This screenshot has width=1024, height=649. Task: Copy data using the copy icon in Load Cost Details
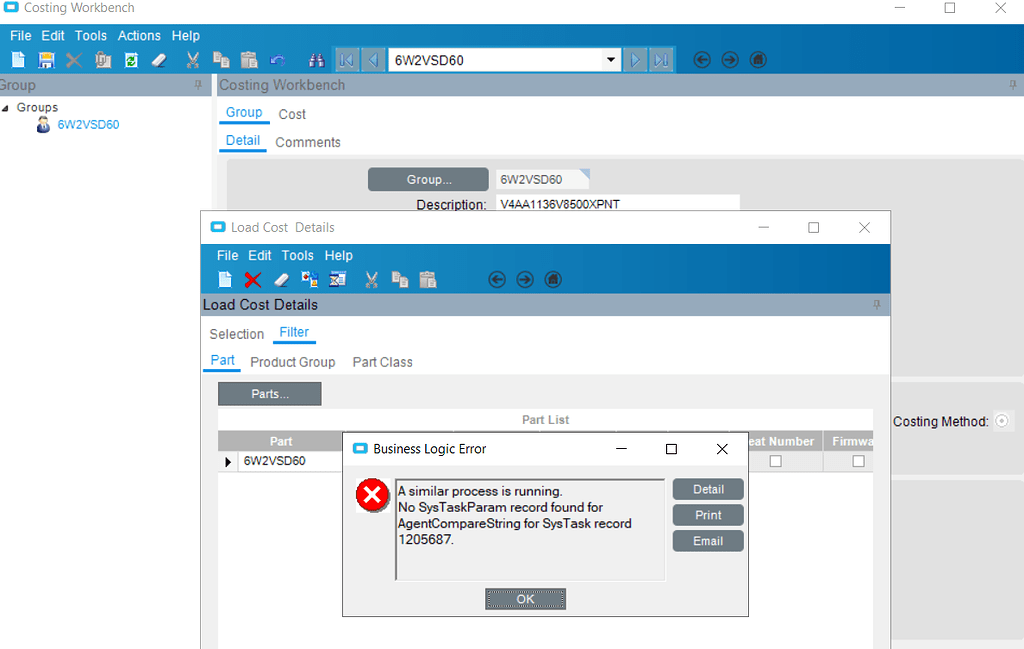(x=400, y=279)
